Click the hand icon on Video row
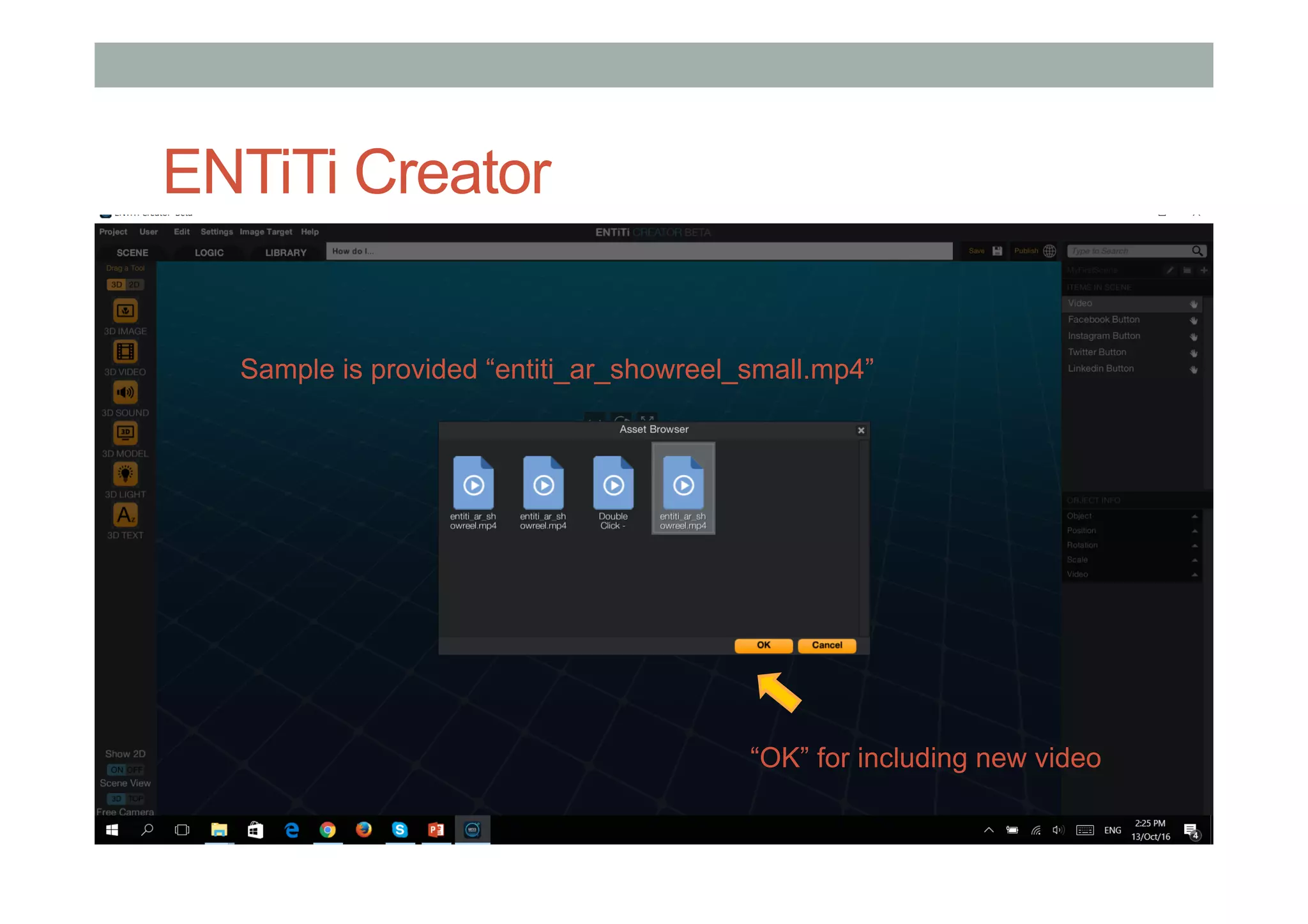This screenshot has height=924, width=1308. [x=1193, y=304]
